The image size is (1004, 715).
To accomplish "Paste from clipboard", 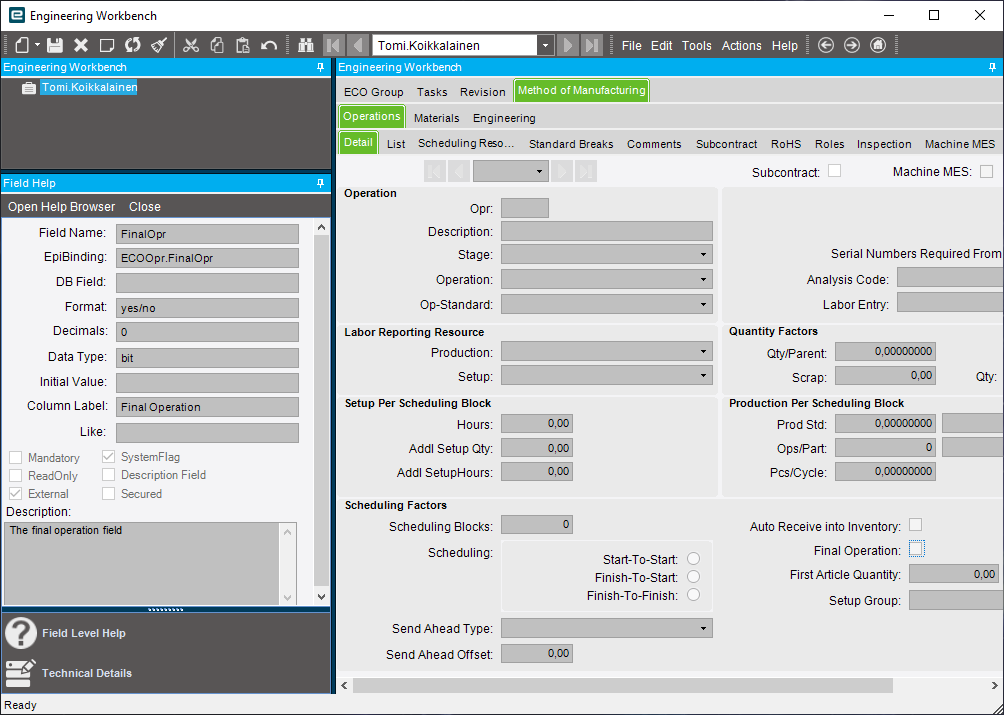I will pos(243,45).
